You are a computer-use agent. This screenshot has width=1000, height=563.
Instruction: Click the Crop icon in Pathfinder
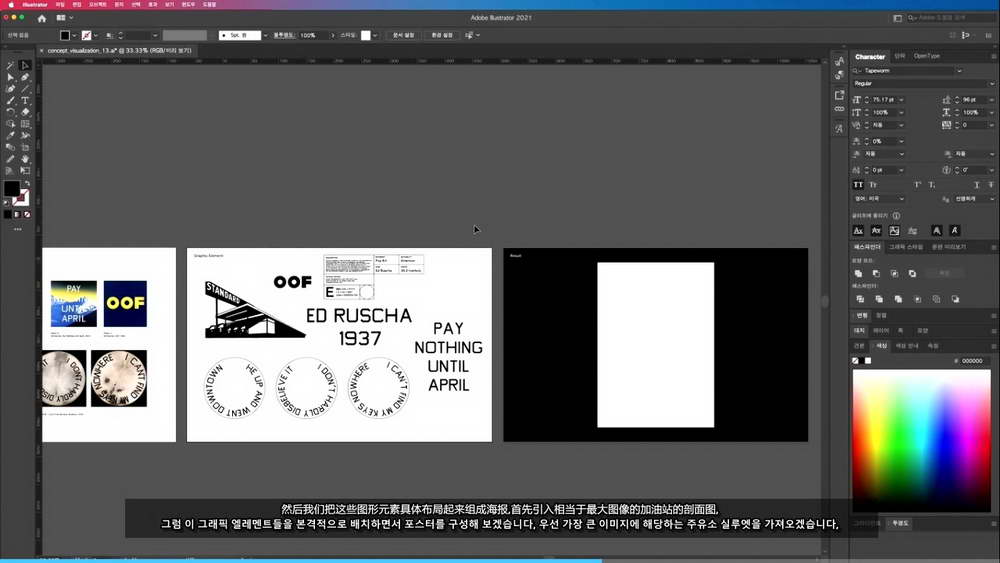click(x=917, y=299)
